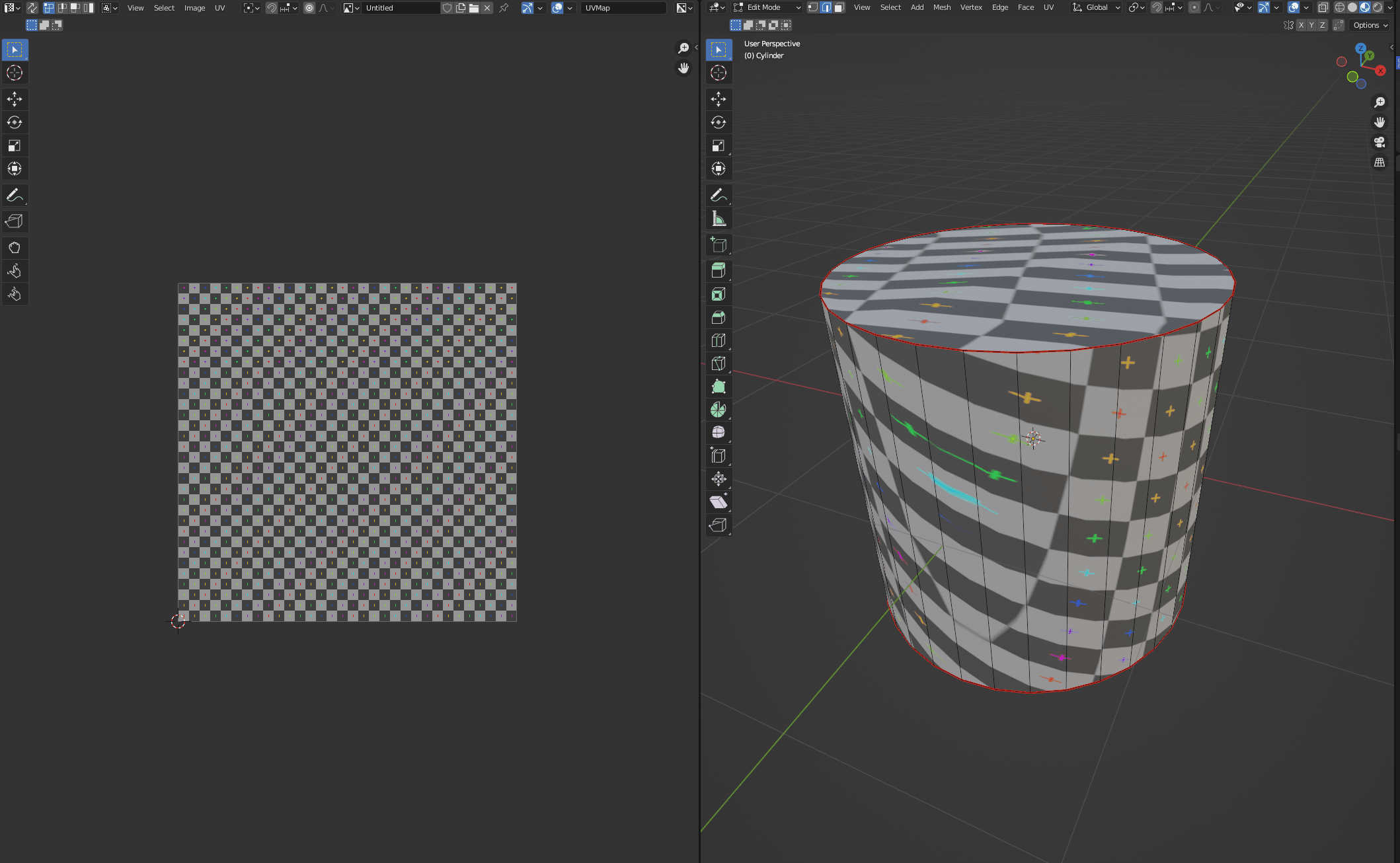The width and height of the screenshot is (1400, 863).
Task: Toggle X mirror axis in 3D viewport
Action: coord(1301,25)
